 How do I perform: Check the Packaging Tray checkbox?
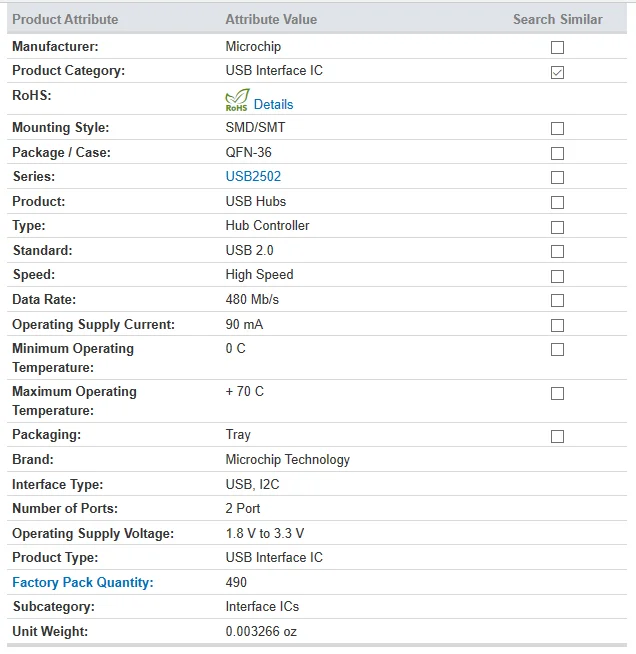click(557, 436)
